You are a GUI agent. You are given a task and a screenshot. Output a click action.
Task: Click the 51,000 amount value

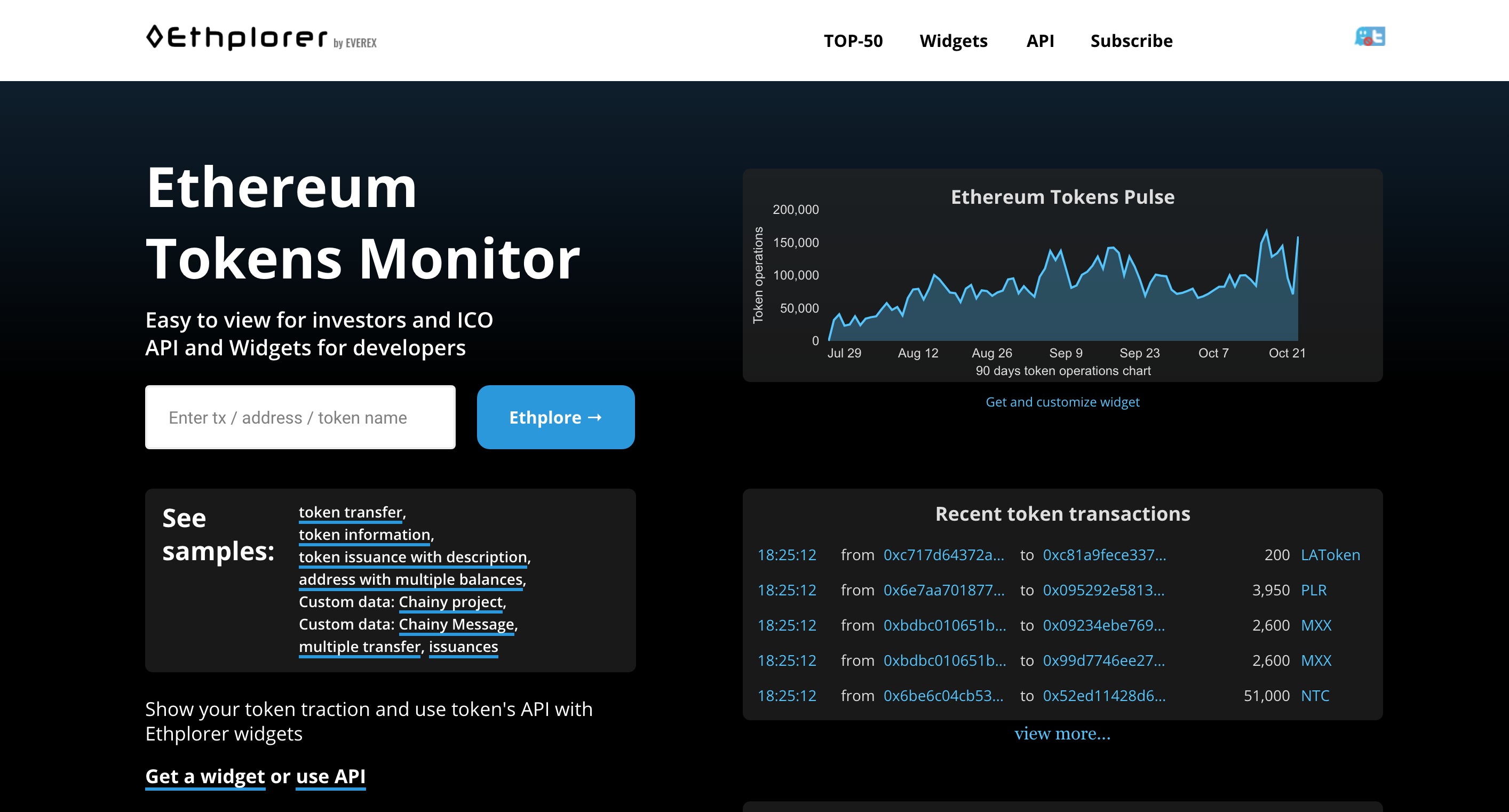[x=1267, y=695]
